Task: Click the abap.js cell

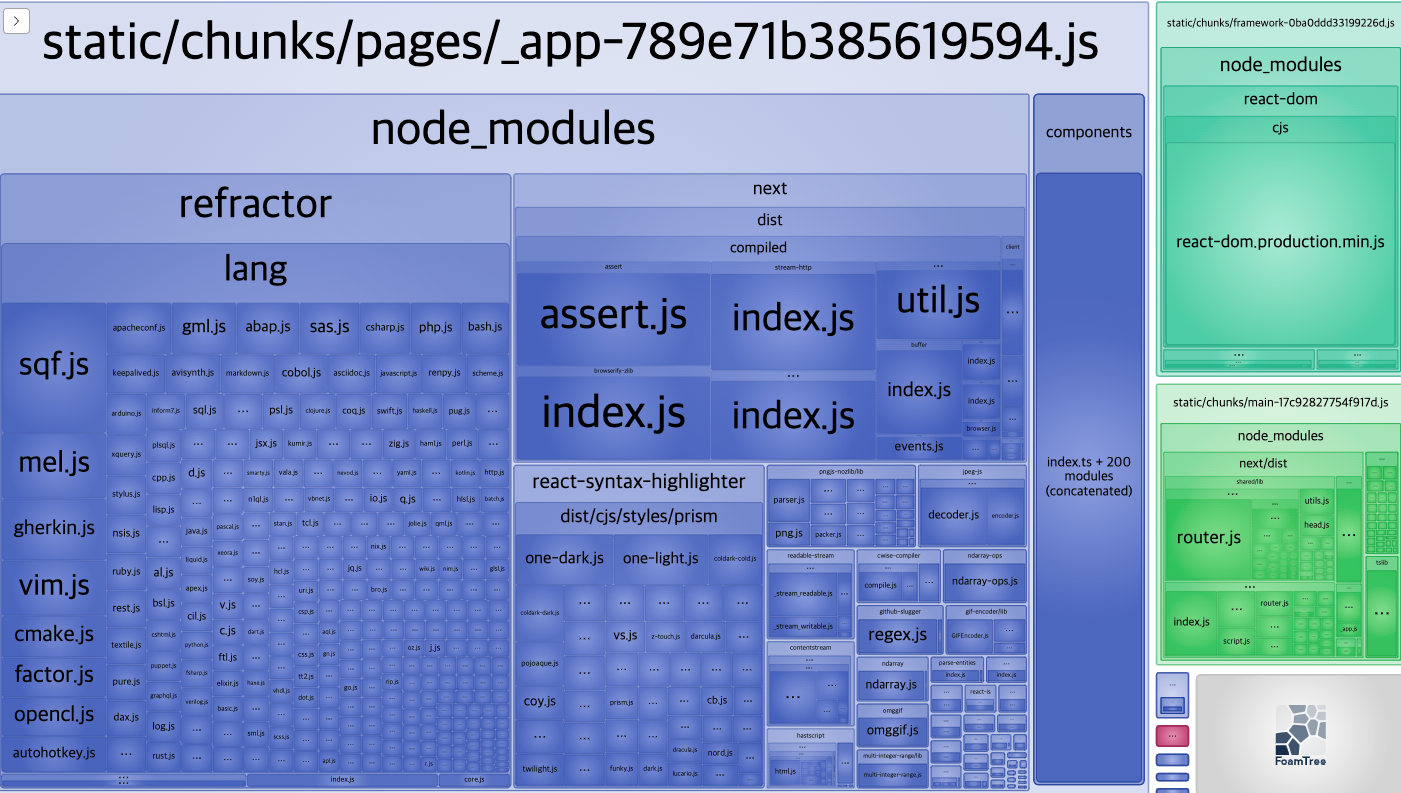Action: pos(268,327)
